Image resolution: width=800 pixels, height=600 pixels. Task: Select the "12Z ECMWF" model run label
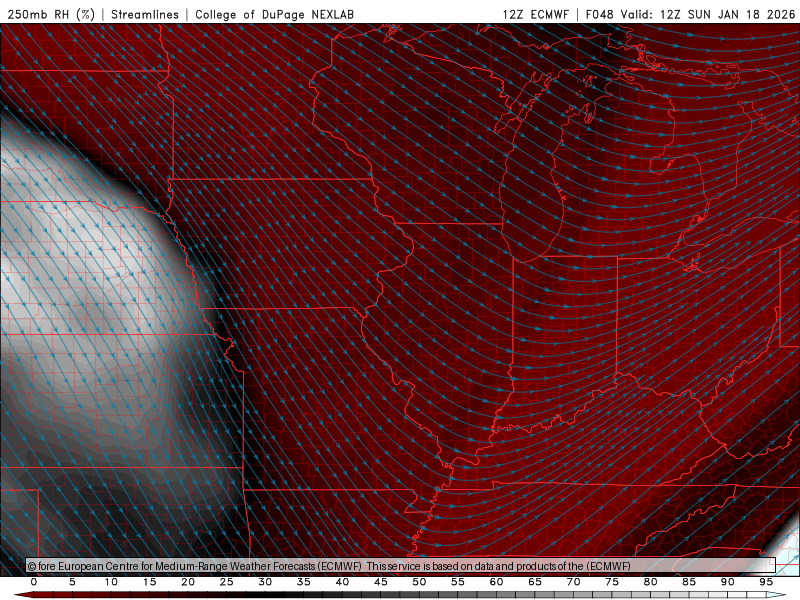point(535,14)
